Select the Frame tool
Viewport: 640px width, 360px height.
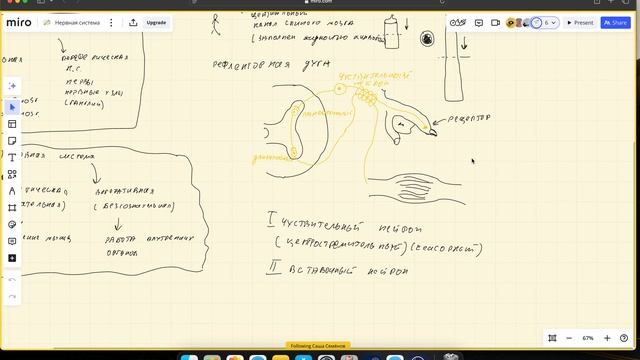[x=12, y=208]
